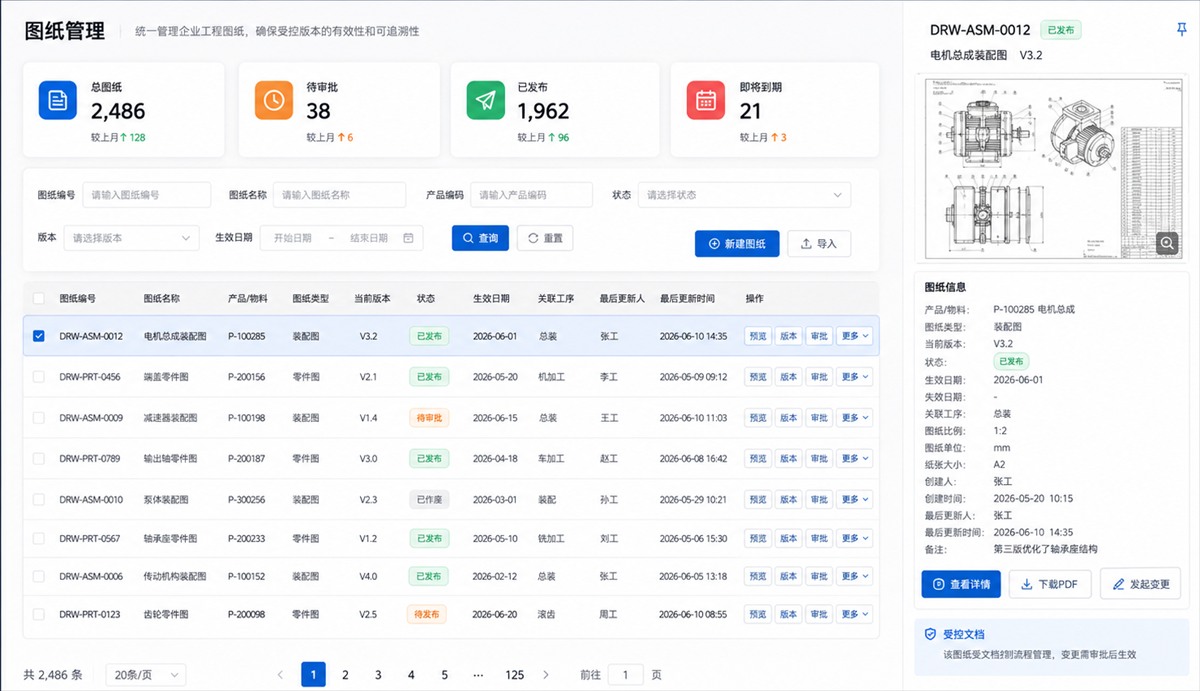Click the 发起变更 button
Screen dimensions: 1200x691
[x=1140, y=583]
